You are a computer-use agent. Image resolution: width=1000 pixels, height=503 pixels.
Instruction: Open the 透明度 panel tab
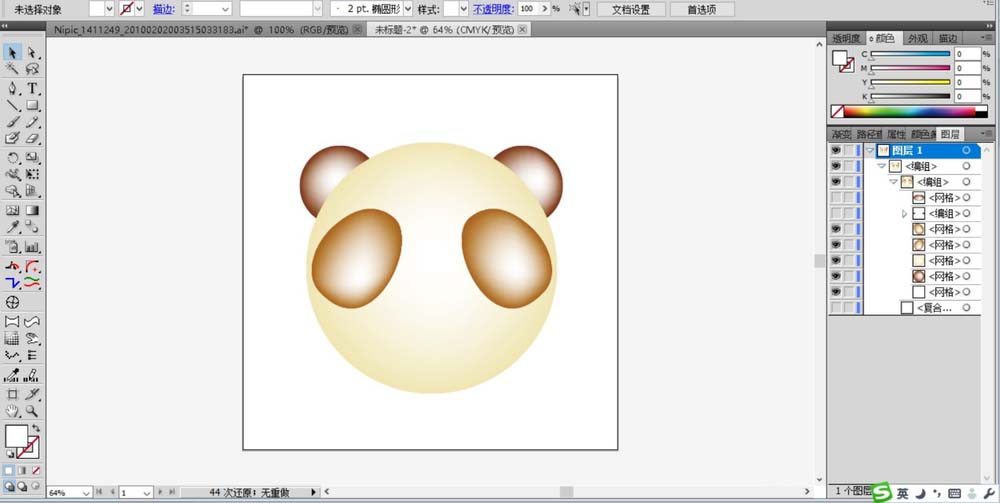point(846,38)
